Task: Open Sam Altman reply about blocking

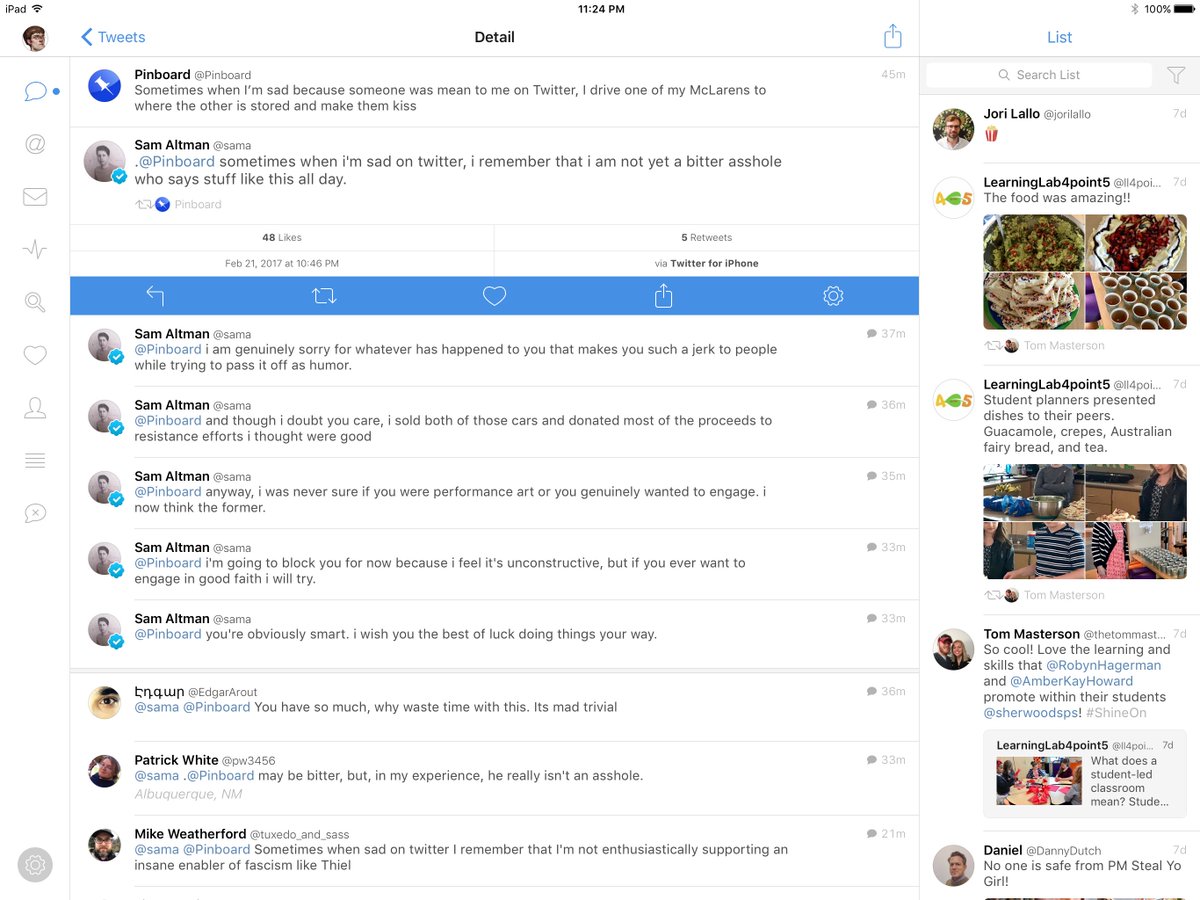Action: point(494,565)
